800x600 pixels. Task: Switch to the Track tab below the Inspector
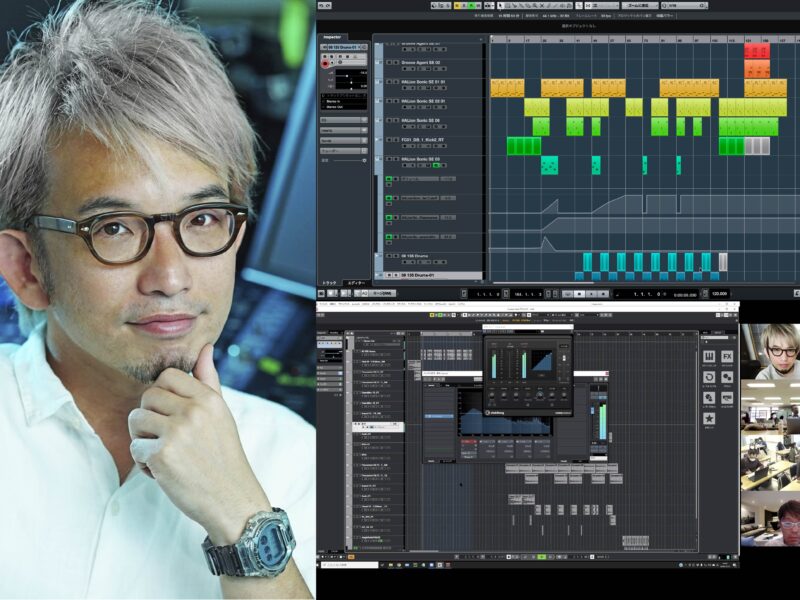point(328,283)
